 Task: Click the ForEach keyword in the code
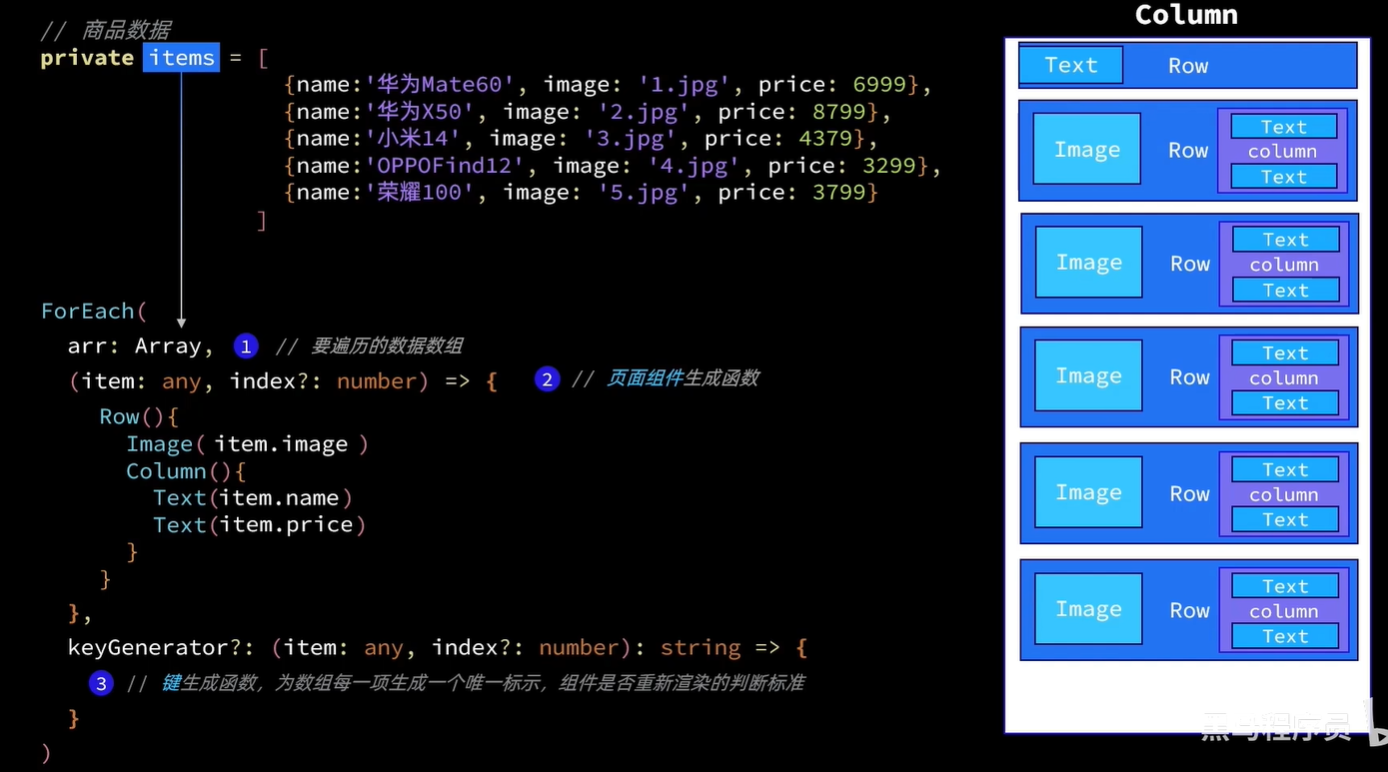[88, 311]
